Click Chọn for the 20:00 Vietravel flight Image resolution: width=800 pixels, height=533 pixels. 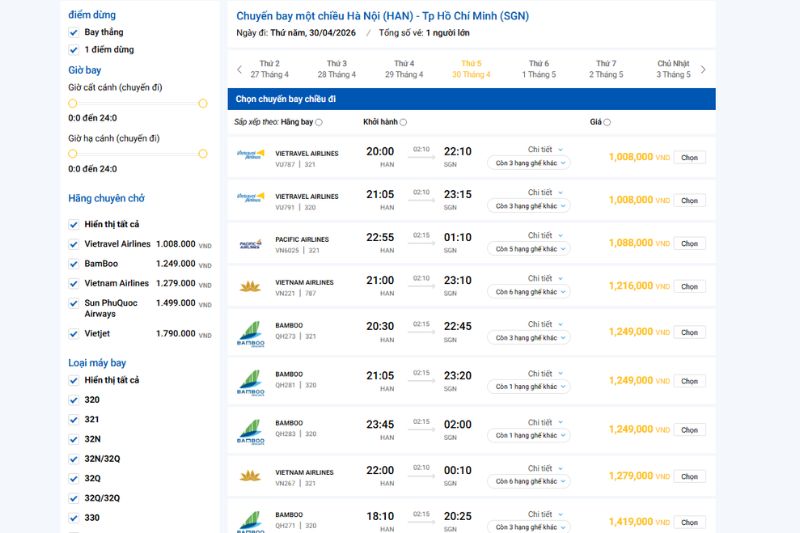coord(689,158)
